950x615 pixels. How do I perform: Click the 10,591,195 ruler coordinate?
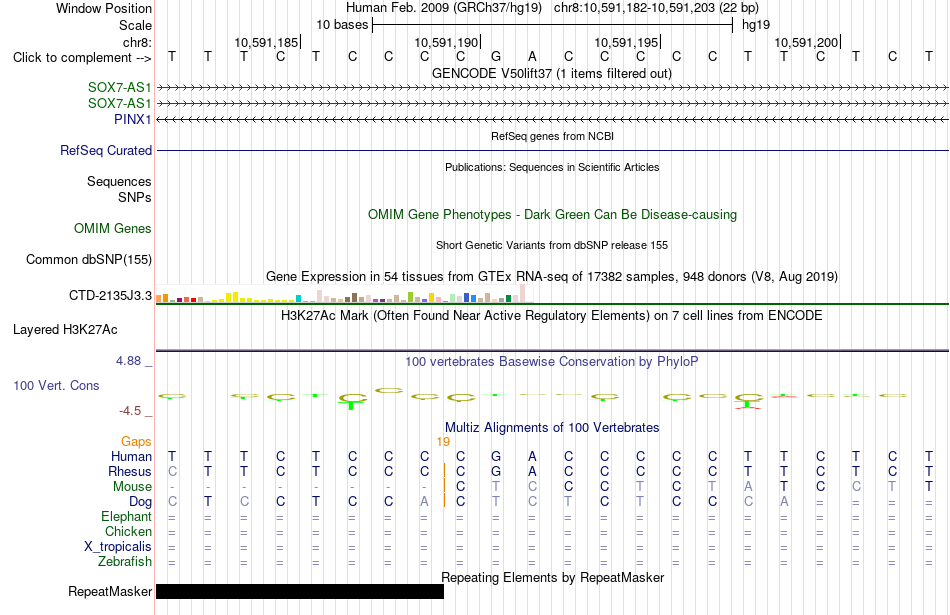pyautogui.click(x=626, y=42)
